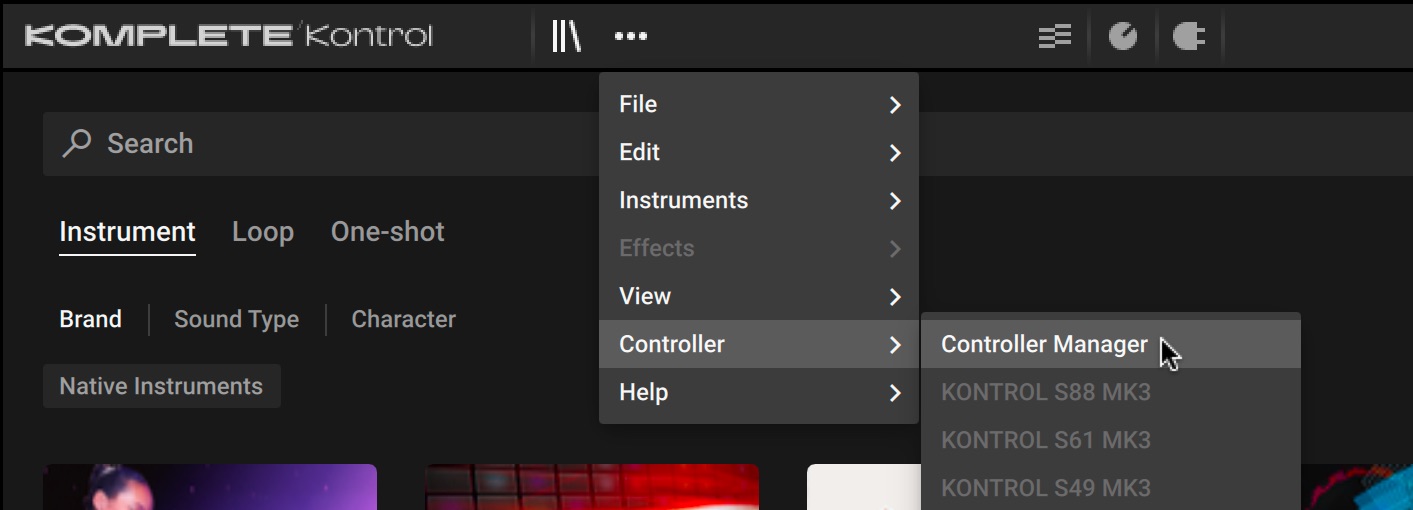The width and height of the screenshot is (1413, 510).
Task: Click the Komplete Kontrol logo
Action: [229, 37]
